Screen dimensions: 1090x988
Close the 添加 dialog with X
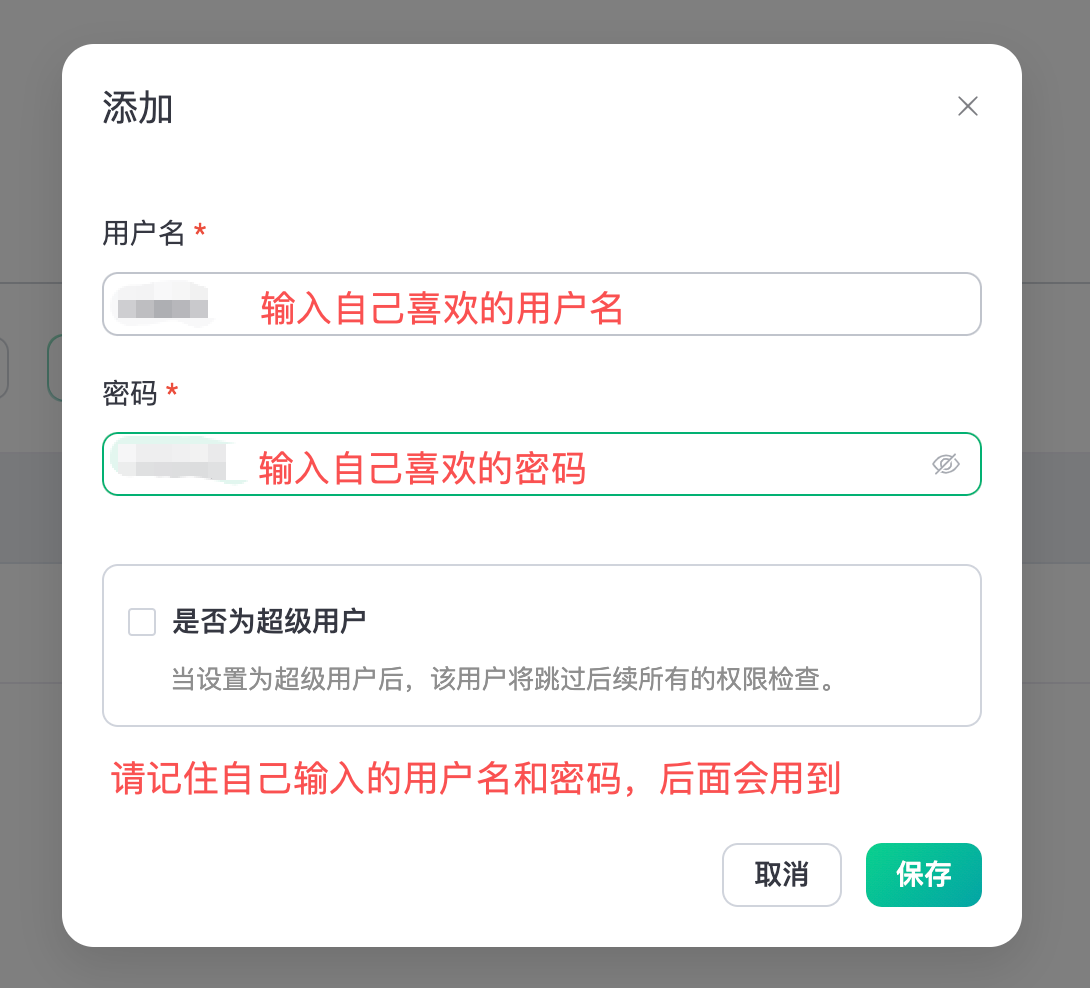coord(967,107)
